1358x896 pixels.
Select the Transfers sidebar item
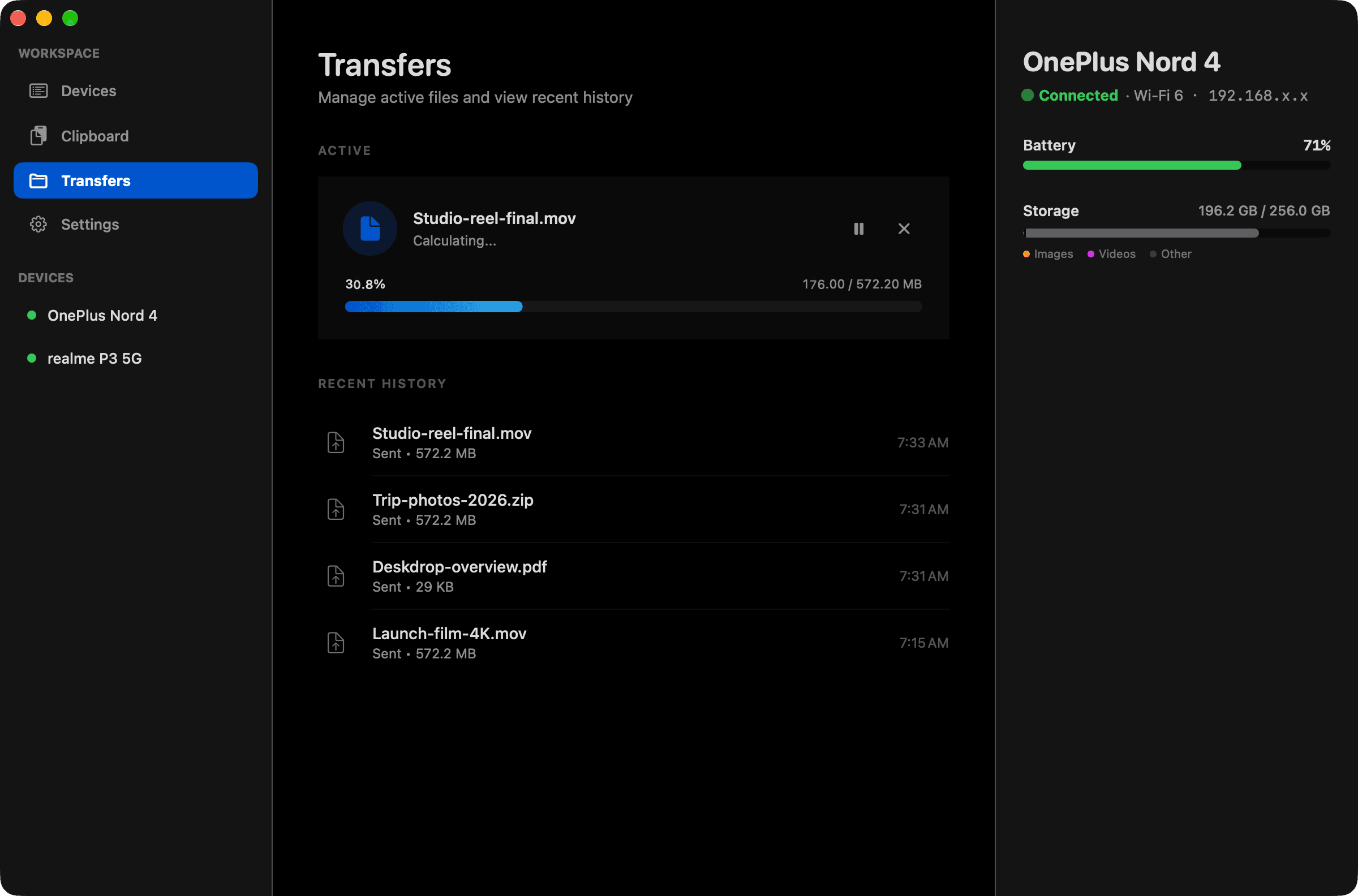pos(135,180)
